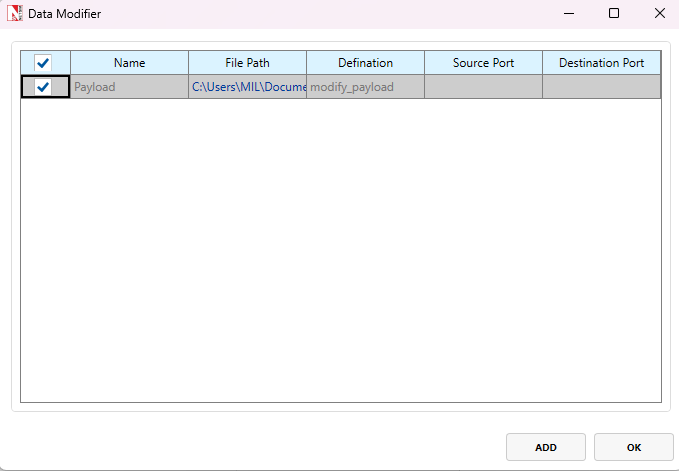Click the Source Port column header

pyautogui.click(x=483, y=63)
